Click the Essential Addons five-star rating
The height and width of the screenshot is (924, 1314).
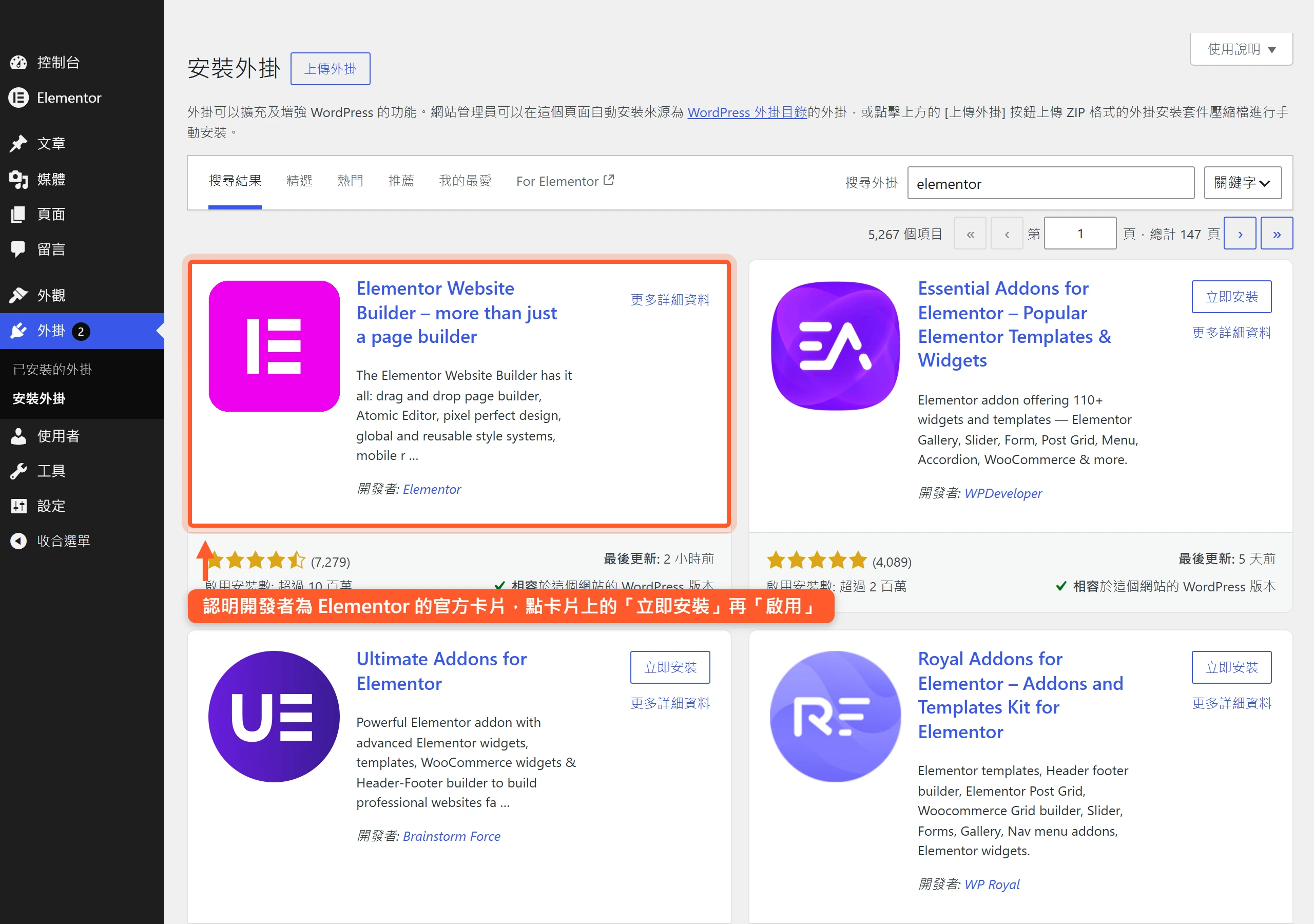click(817, 561)
